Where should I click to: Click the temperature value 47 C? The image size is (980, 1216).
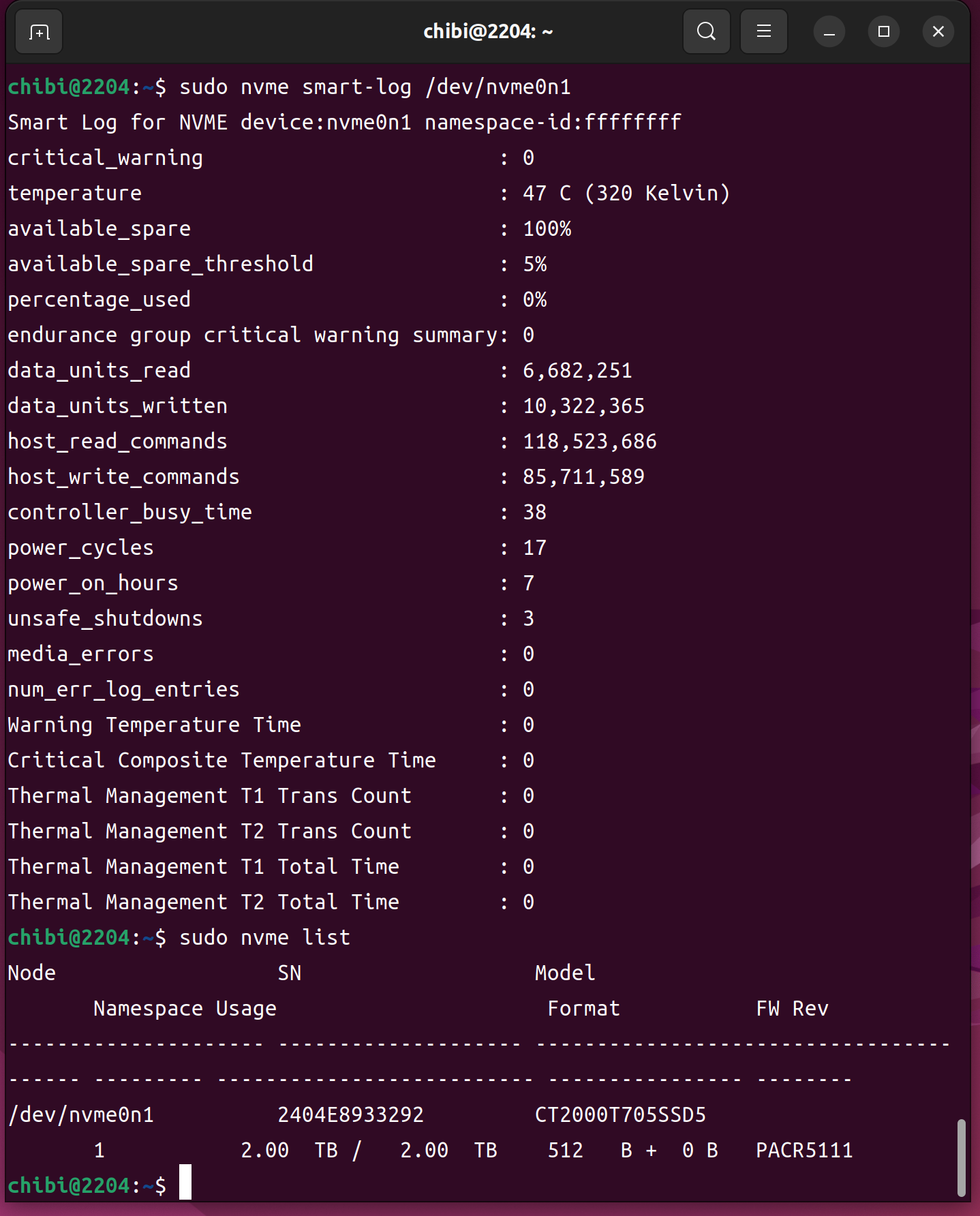(x=547, y=194)
